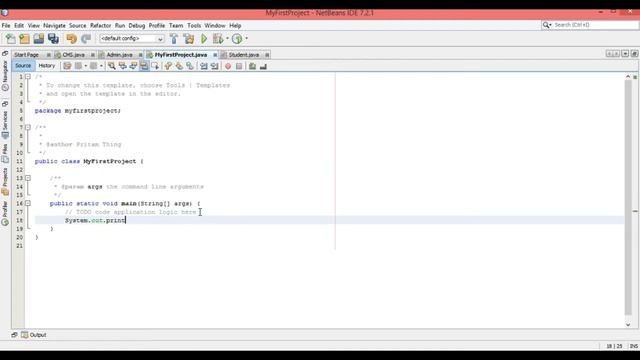640x360 pixels.
Task: Click the Last Edit icon in editor toolbar
Action: (67, 66)
